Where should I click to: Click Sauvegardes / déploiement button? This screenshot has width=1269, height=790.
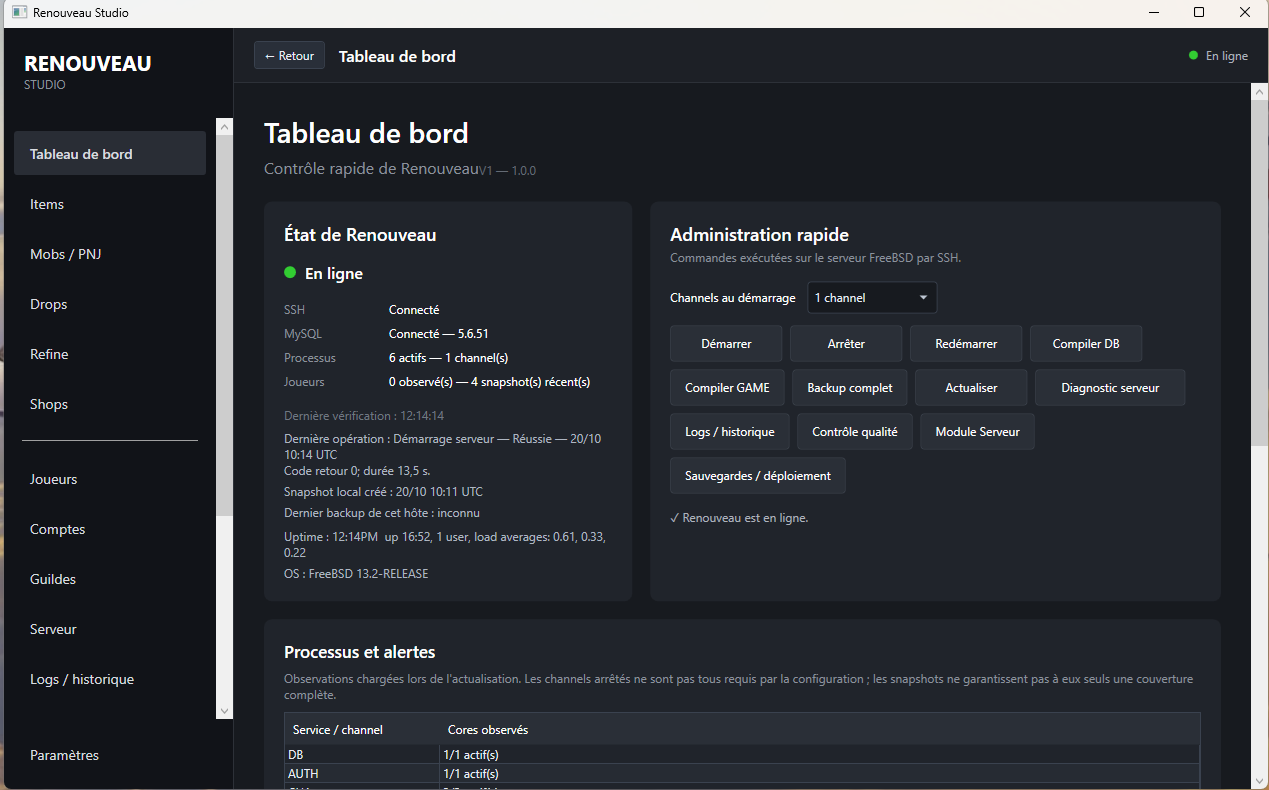pyautogui.click(x=758, y=475)
